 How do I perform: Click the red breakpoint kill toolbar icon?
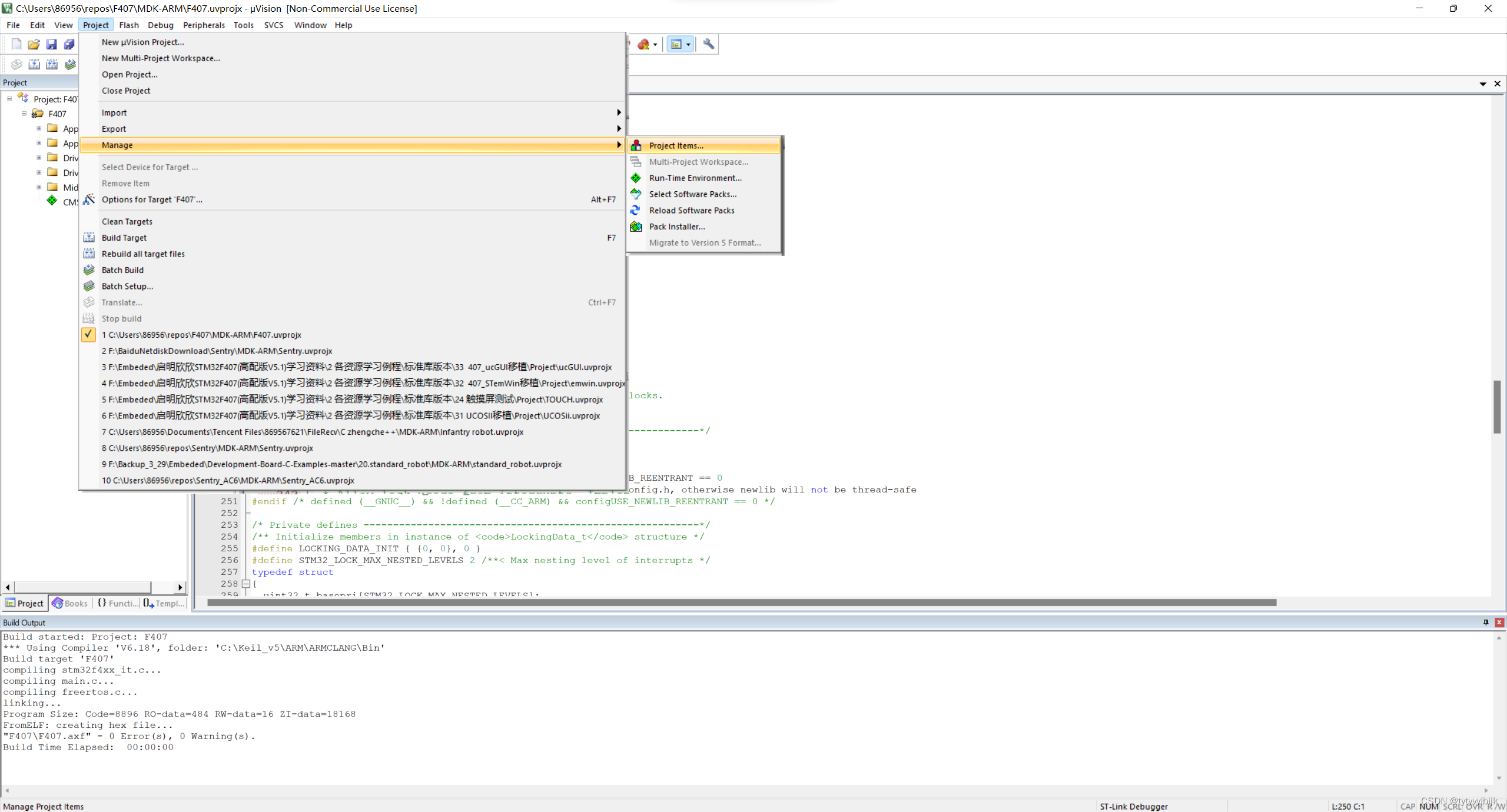click(643, 44)
